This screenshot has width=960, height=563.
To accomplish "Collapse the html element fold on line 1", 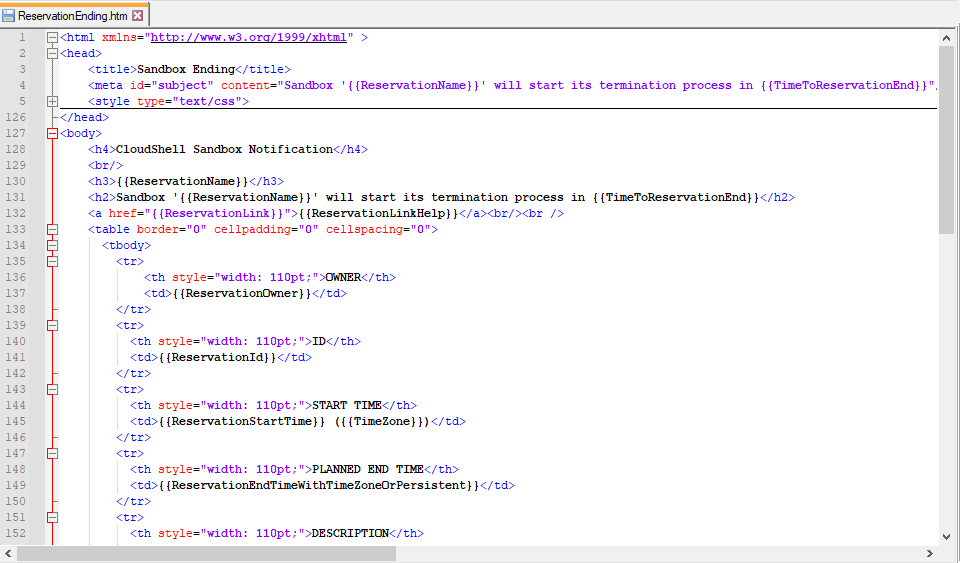I will (52, 37).
